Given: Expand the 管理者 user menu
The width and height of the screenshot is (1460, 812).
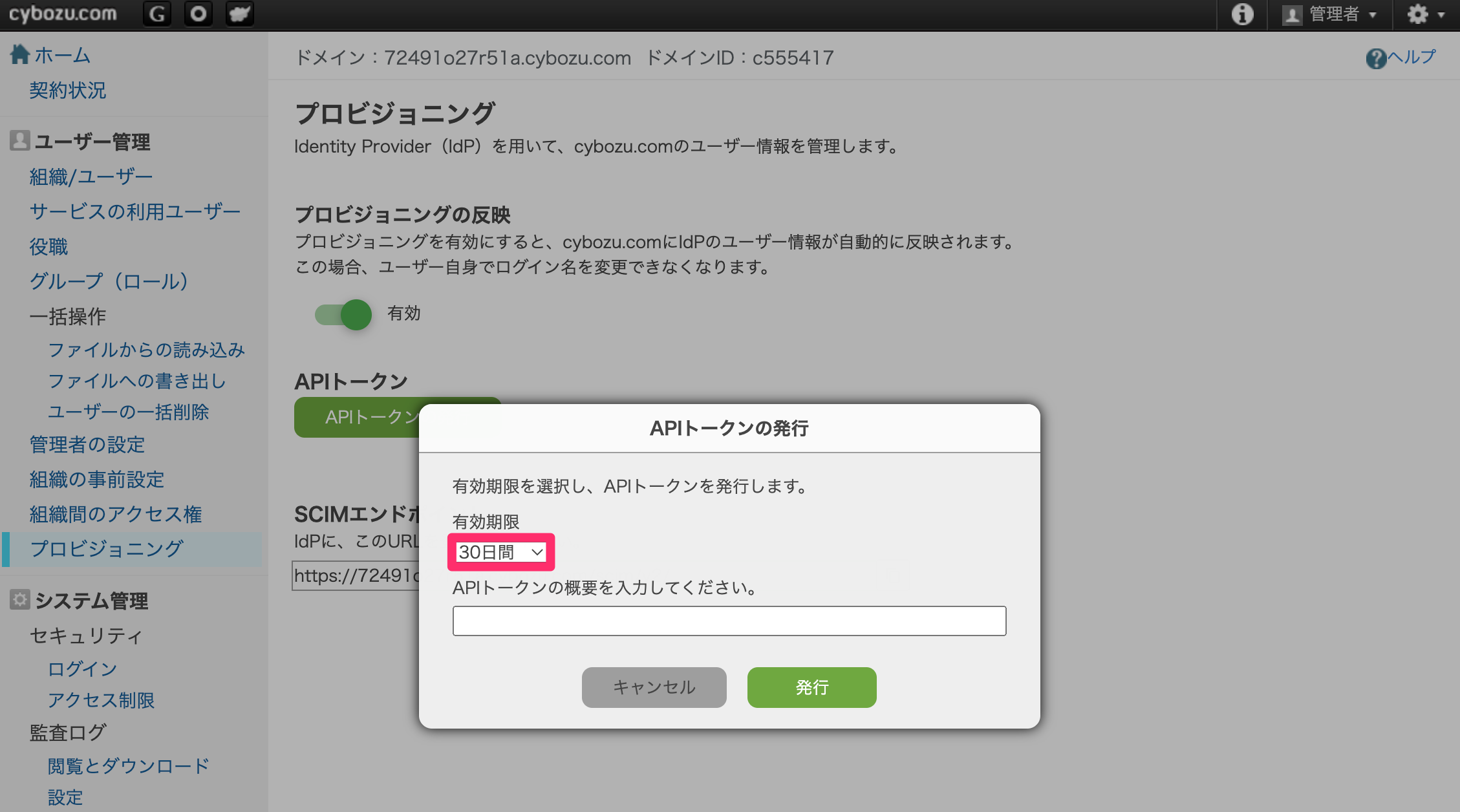Looking at the screenshot, I should 1329,14.
